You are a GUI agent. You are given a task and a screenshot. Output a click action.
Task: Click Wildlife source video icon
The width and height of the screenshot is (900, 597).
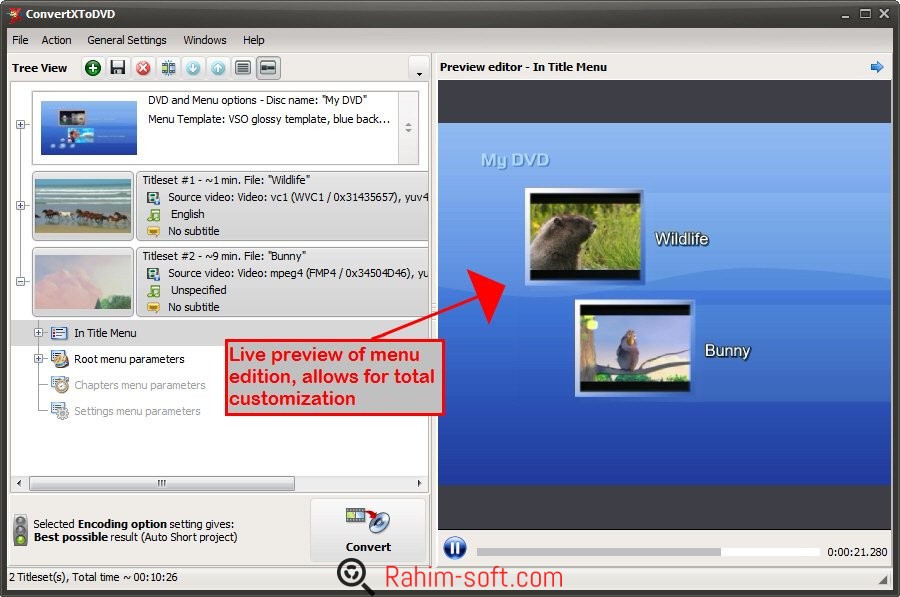pos(153,197)
